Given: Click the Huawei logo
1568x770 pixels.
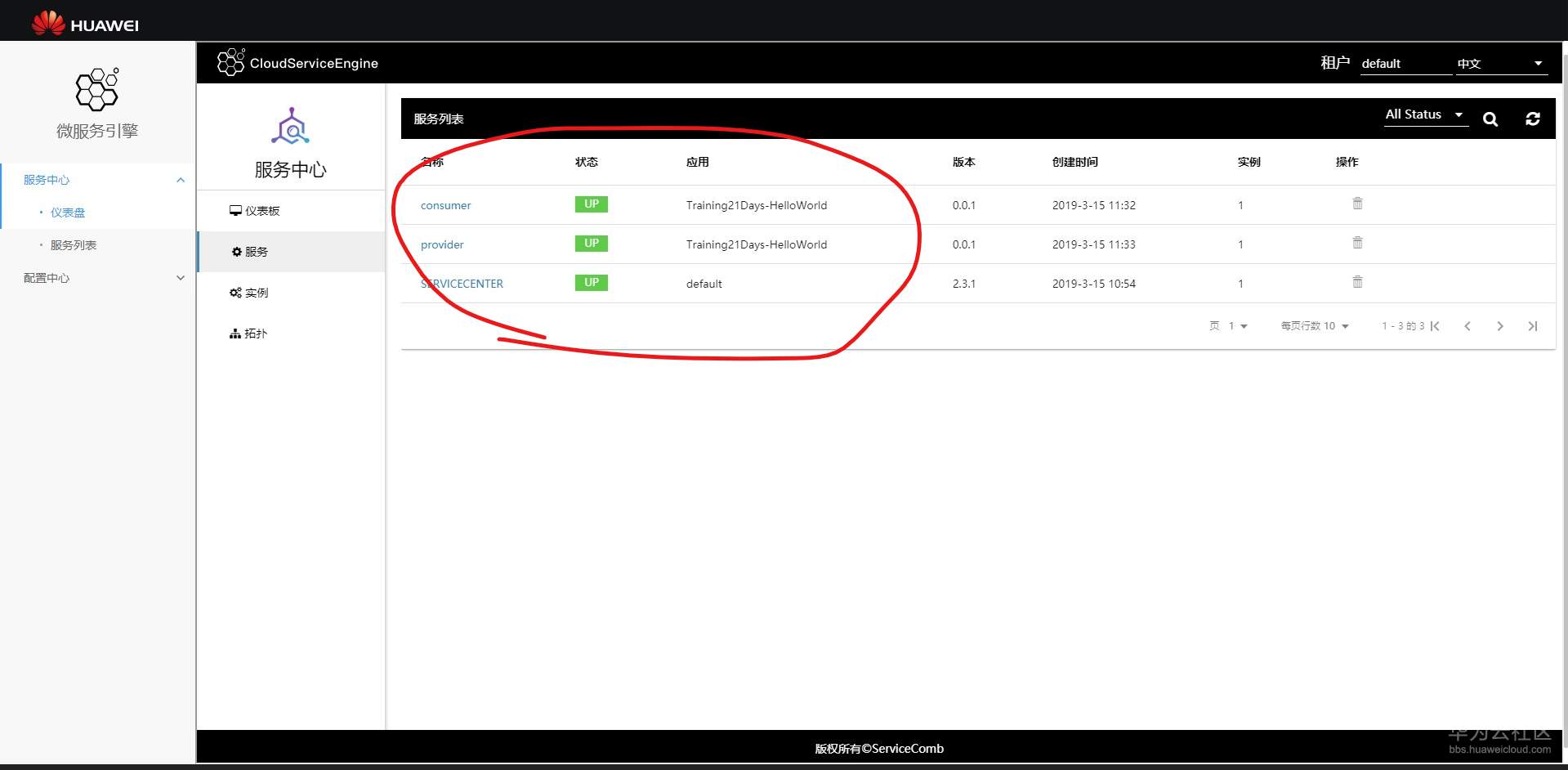Looking at the screenshot, I should pos(85,24).
